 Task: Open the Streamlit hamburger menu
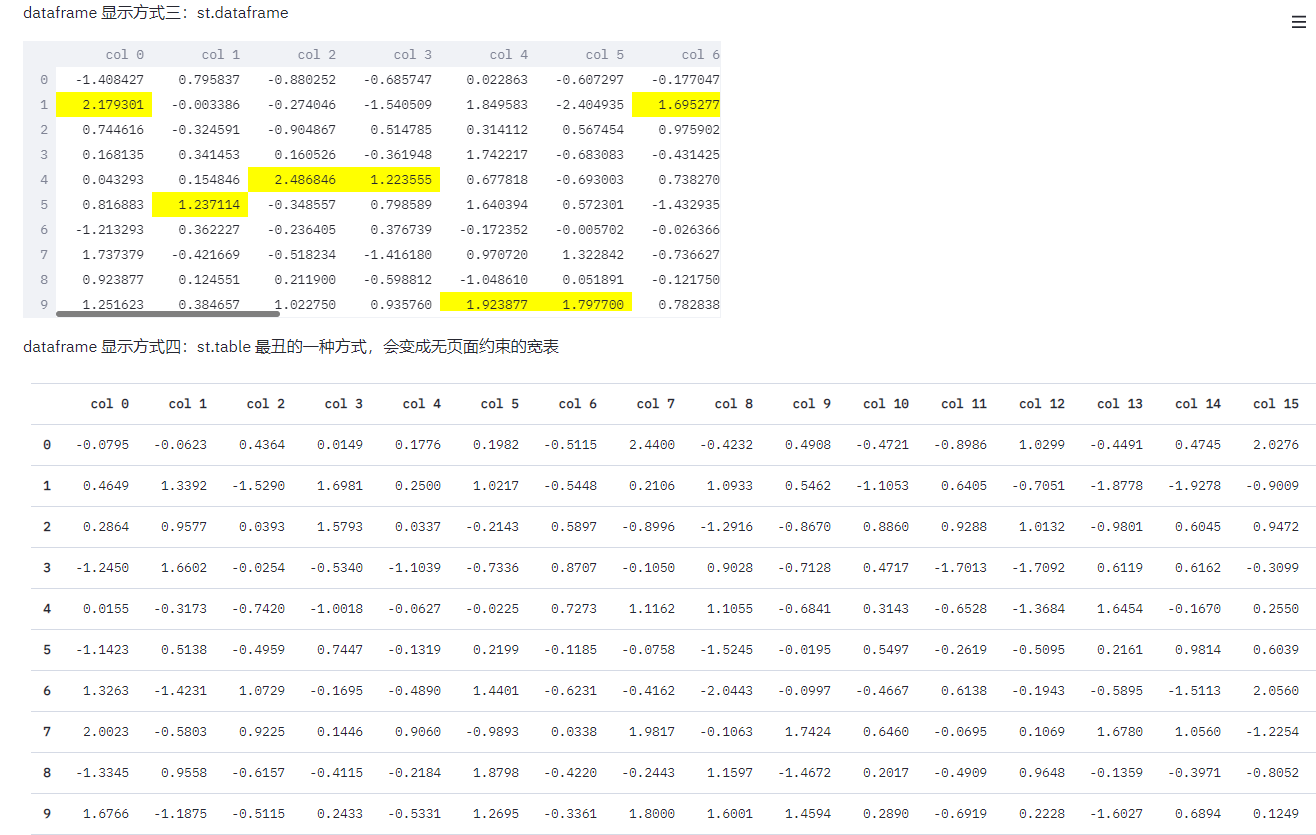[x=1299, y=22]
